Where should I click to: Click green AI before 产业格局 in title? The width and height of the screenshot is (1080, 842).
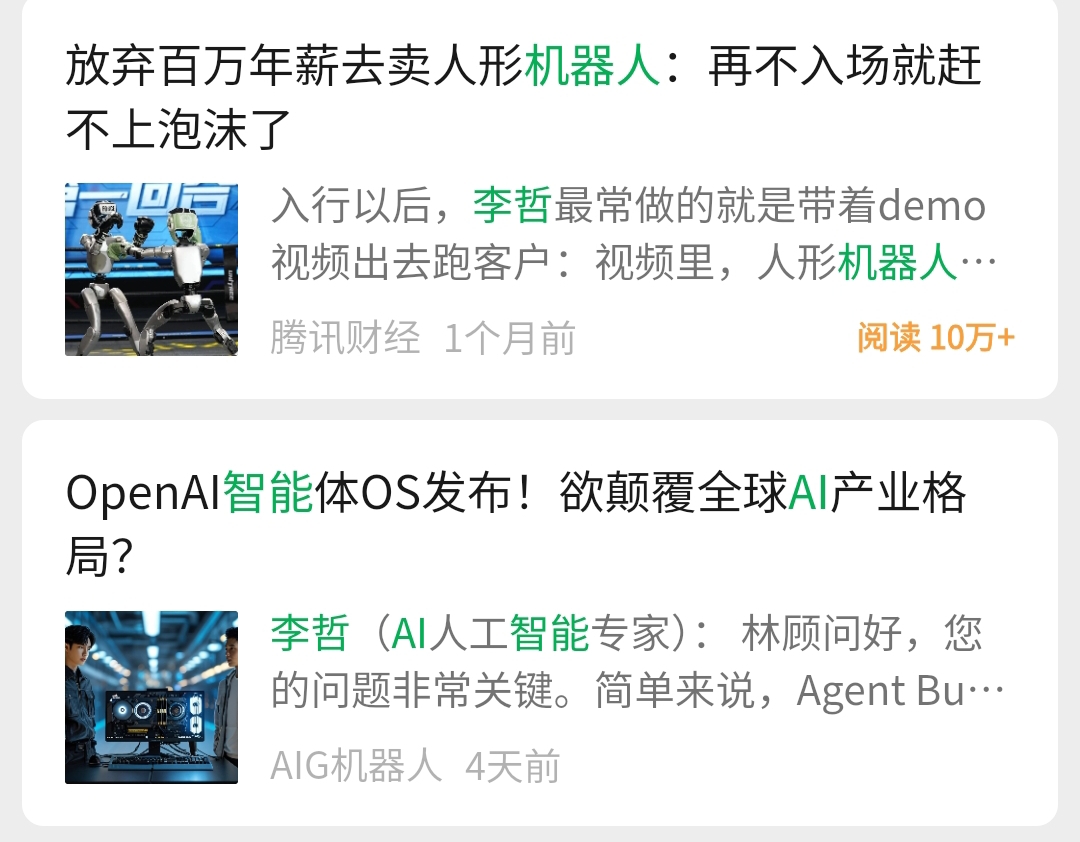tap(808, 493)
